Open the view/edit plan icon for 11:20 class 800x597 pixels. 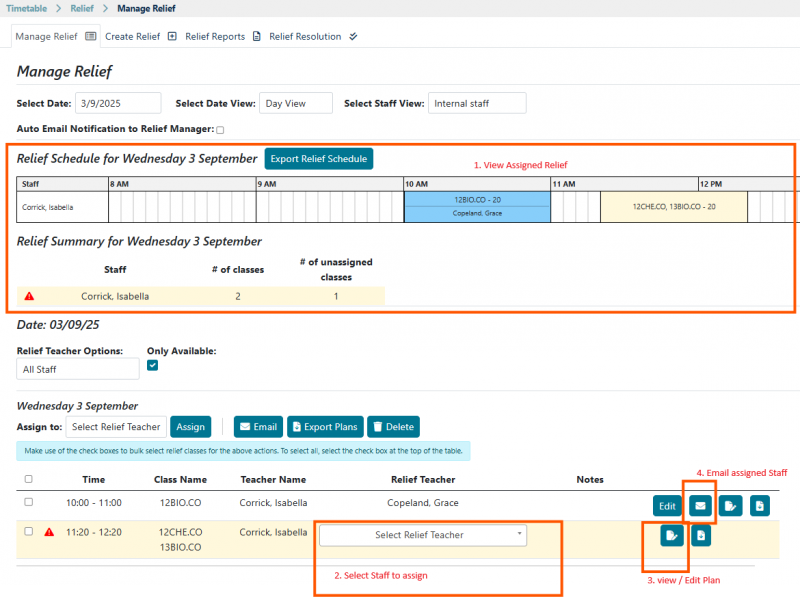point(670,536)
